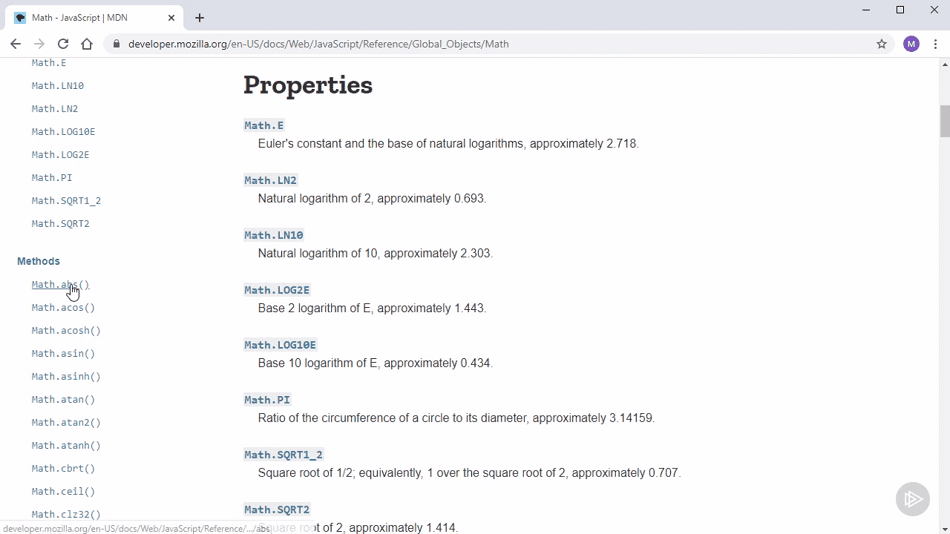
Task: Click text "Base 10 logarithm of E"
Action: click(x=317, y=363)
